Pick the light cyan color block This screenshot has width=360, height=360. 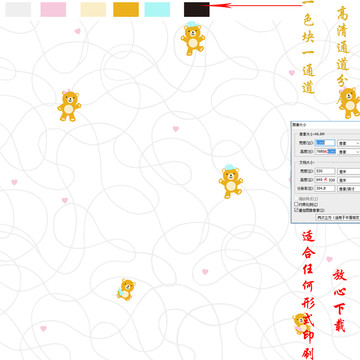coord(157,9)
